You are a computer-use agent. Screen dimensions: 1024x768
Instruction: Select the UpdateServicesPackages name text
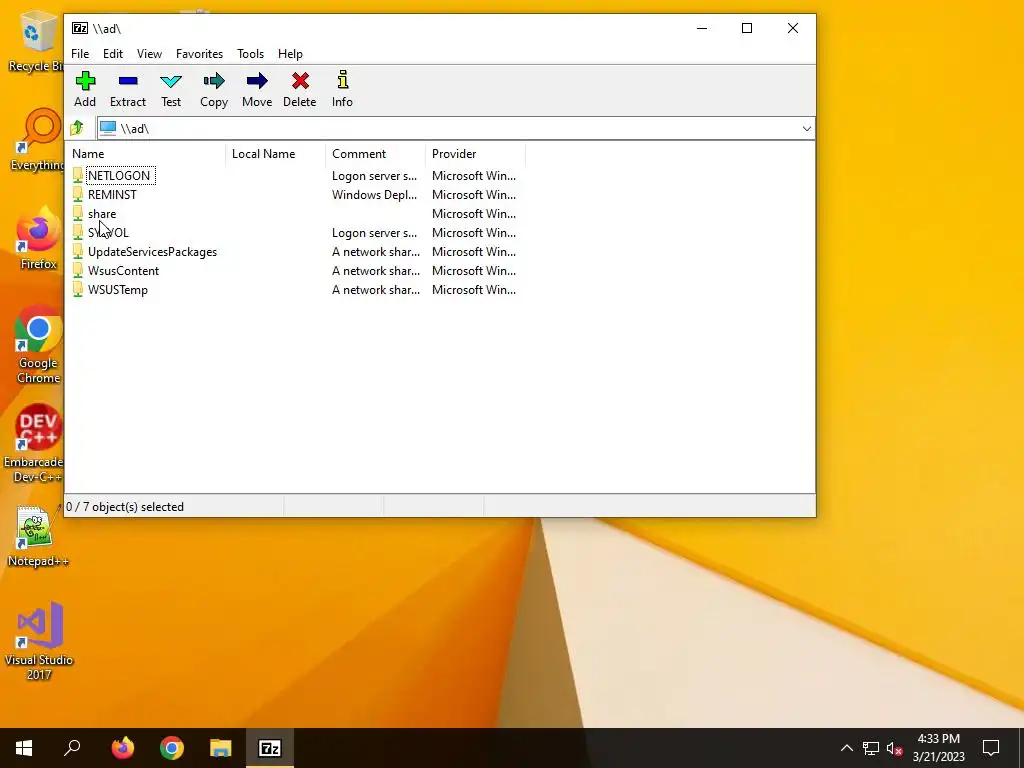click(152, 251)
